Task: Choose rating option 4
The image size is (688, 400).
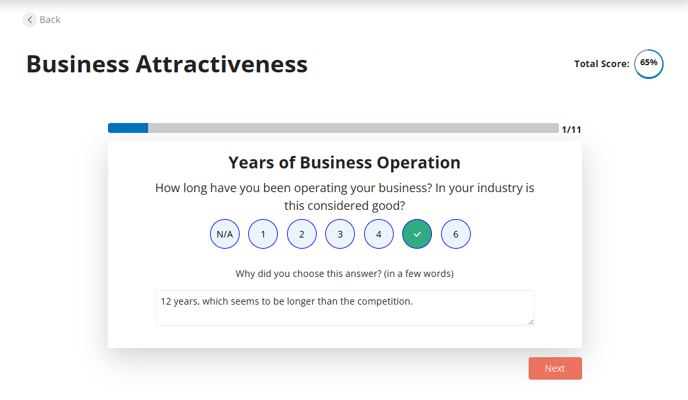Action: click(379, 234)
